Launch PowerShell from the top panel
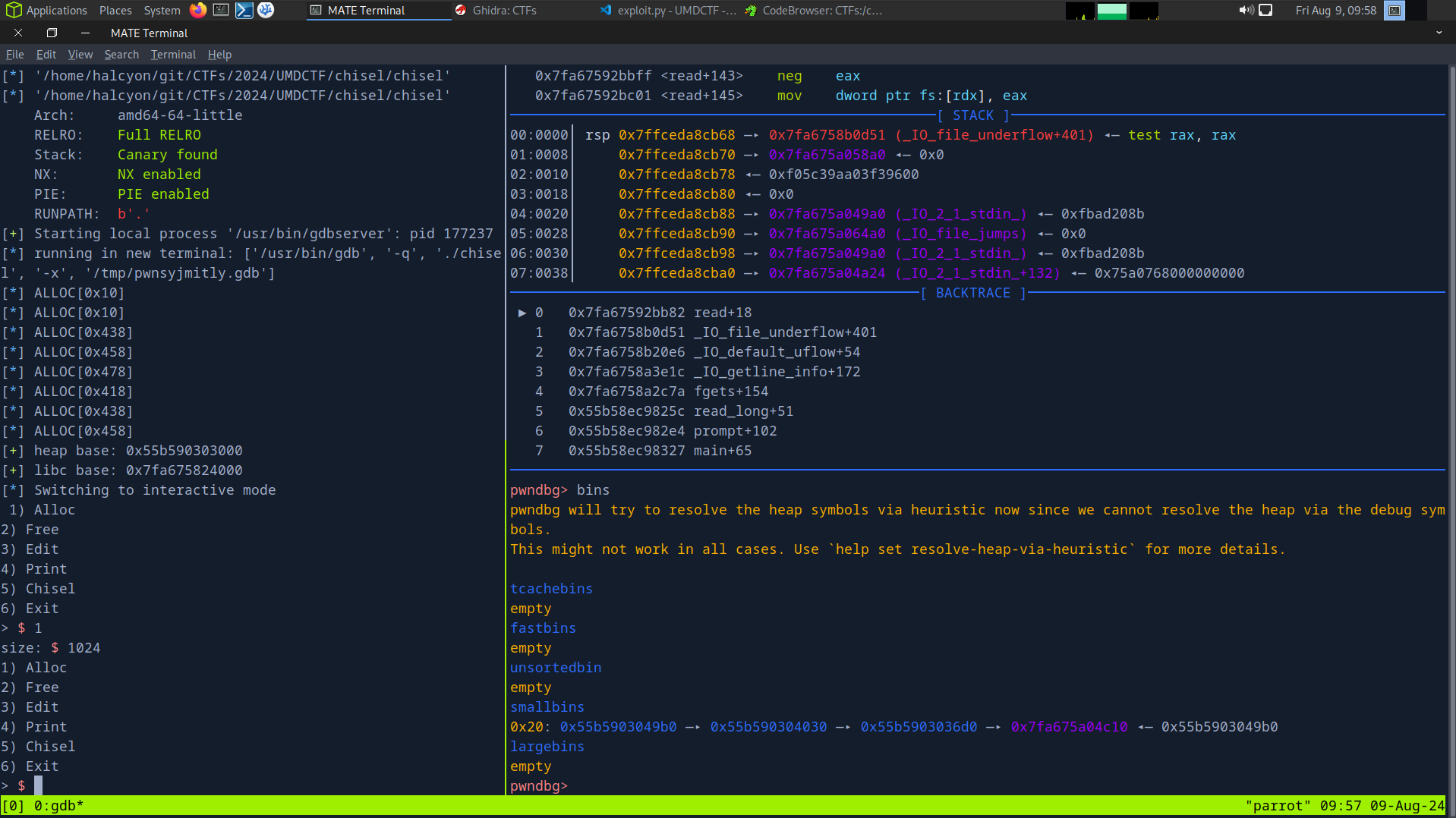The image size is (1456, 818). (244, 10)
